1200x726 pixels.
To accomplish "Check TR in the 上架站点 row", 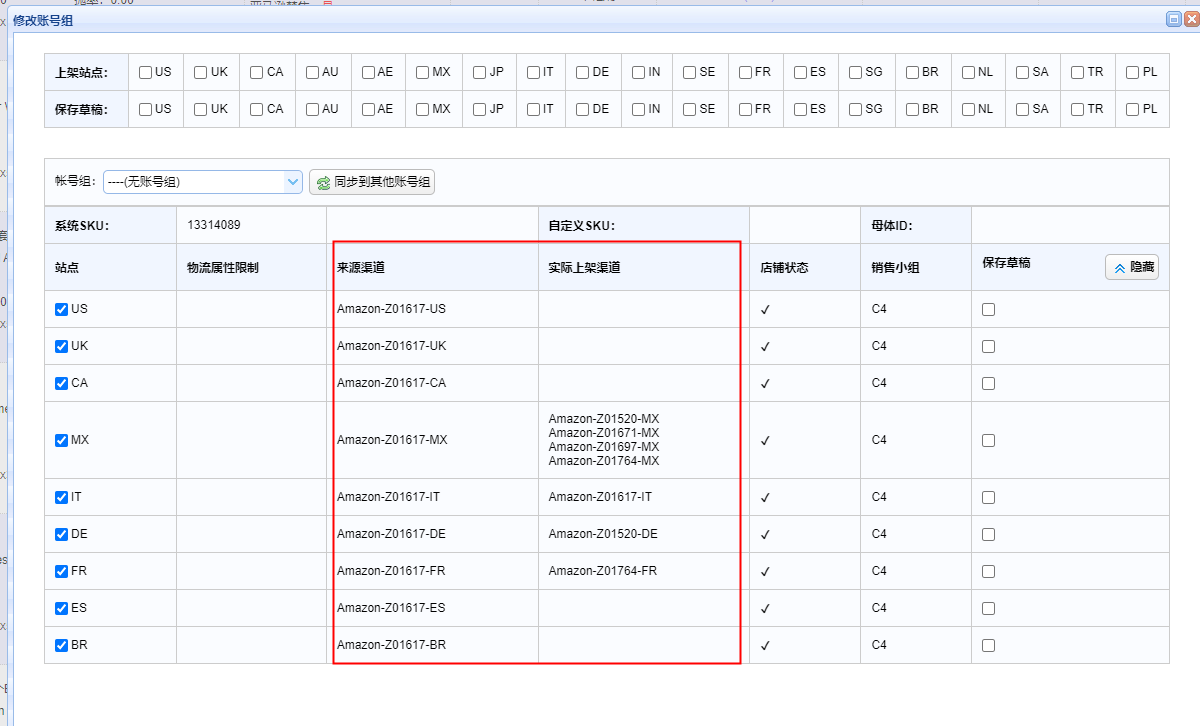I will coord(1078,72).
